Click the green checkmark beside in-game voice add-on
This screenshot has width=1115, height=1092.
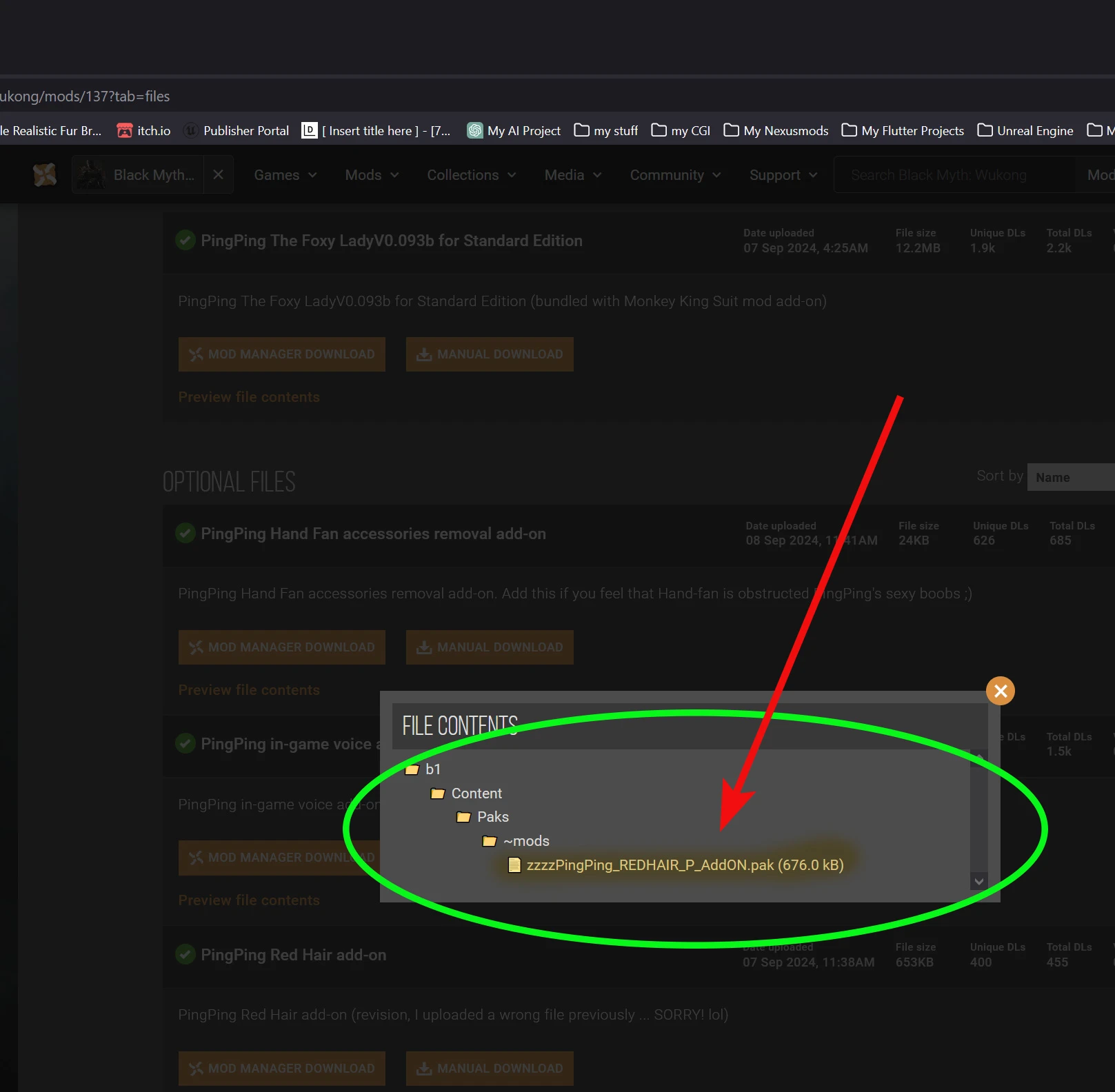coord(185,743)
